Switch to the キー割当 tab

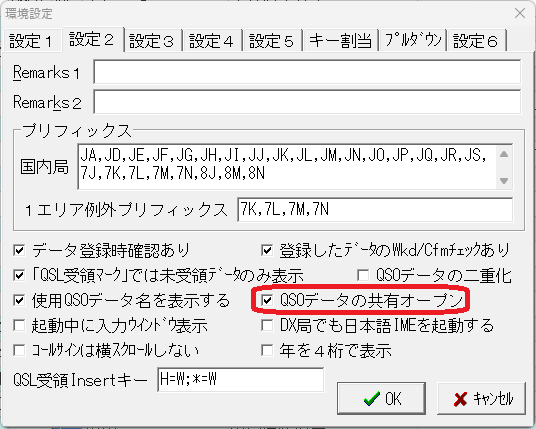point(340,41)
